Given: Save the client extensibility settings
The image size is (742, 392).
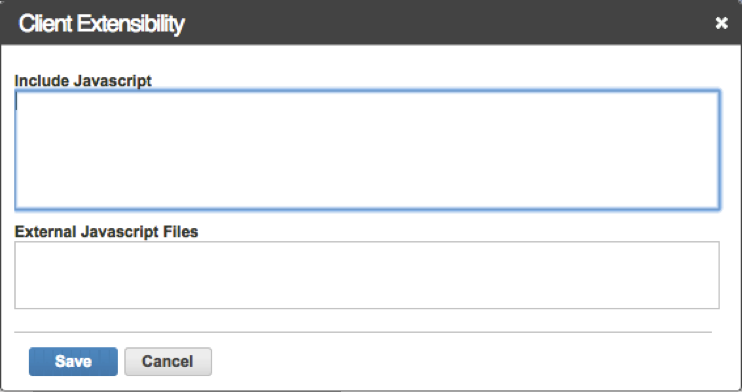Looking at the screenshot, I should pos(73,362).
